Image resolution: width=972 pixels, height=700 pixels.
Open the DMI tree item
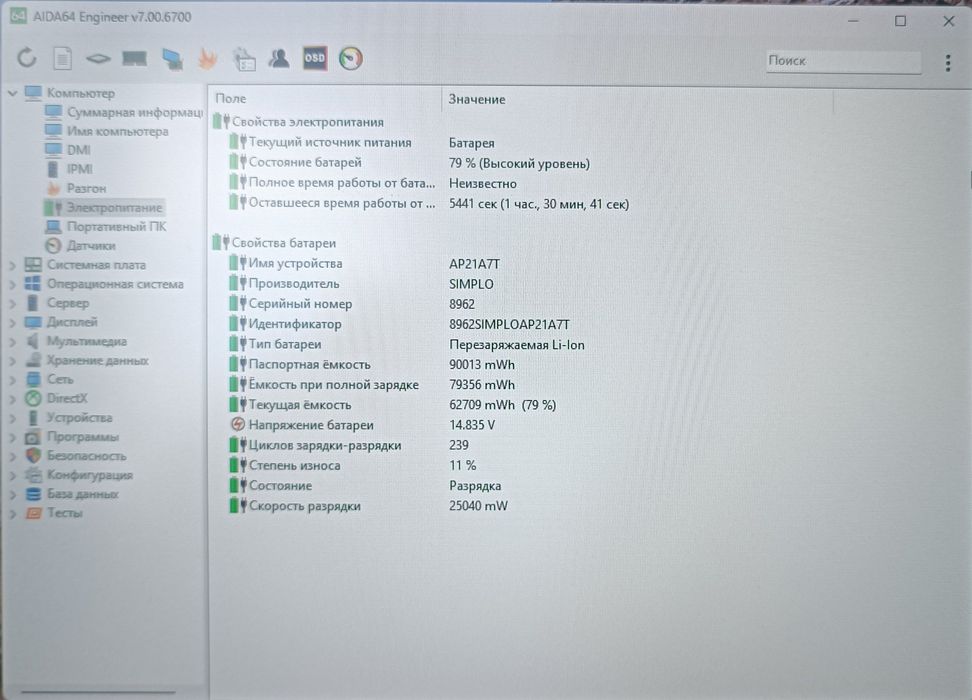pyautogui.click(x=68, y=150)
